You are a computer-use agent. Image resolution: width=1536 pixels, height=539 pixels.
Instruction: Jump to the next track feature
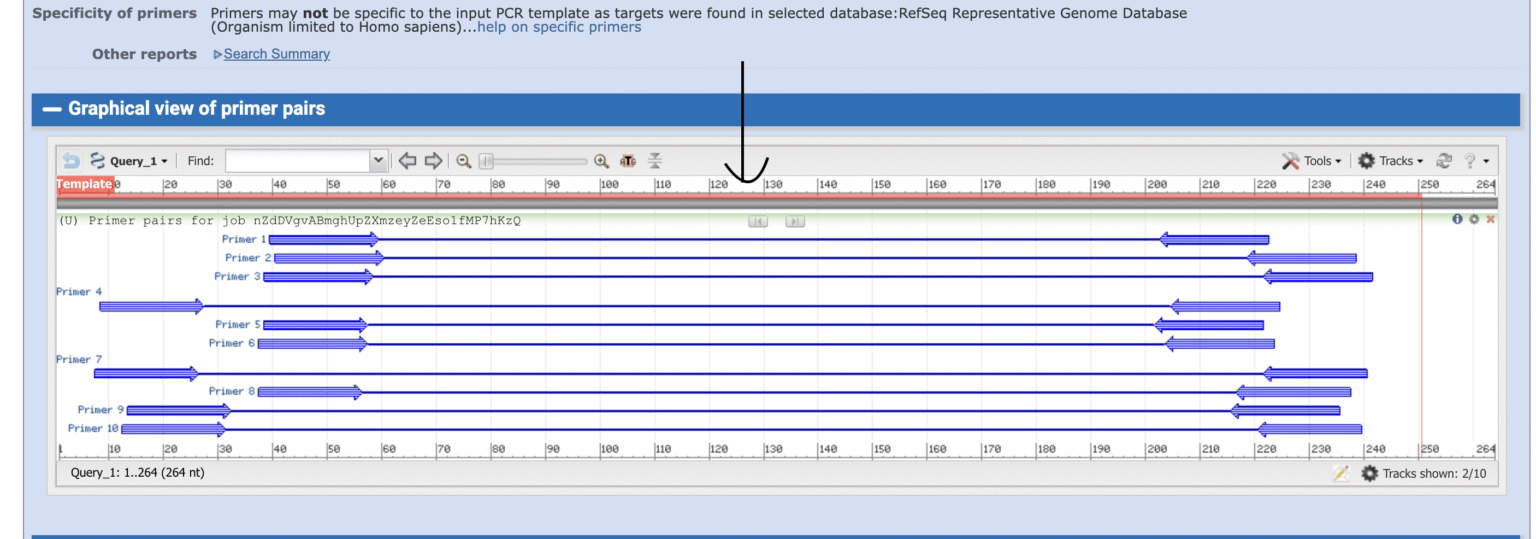(795, 221)
